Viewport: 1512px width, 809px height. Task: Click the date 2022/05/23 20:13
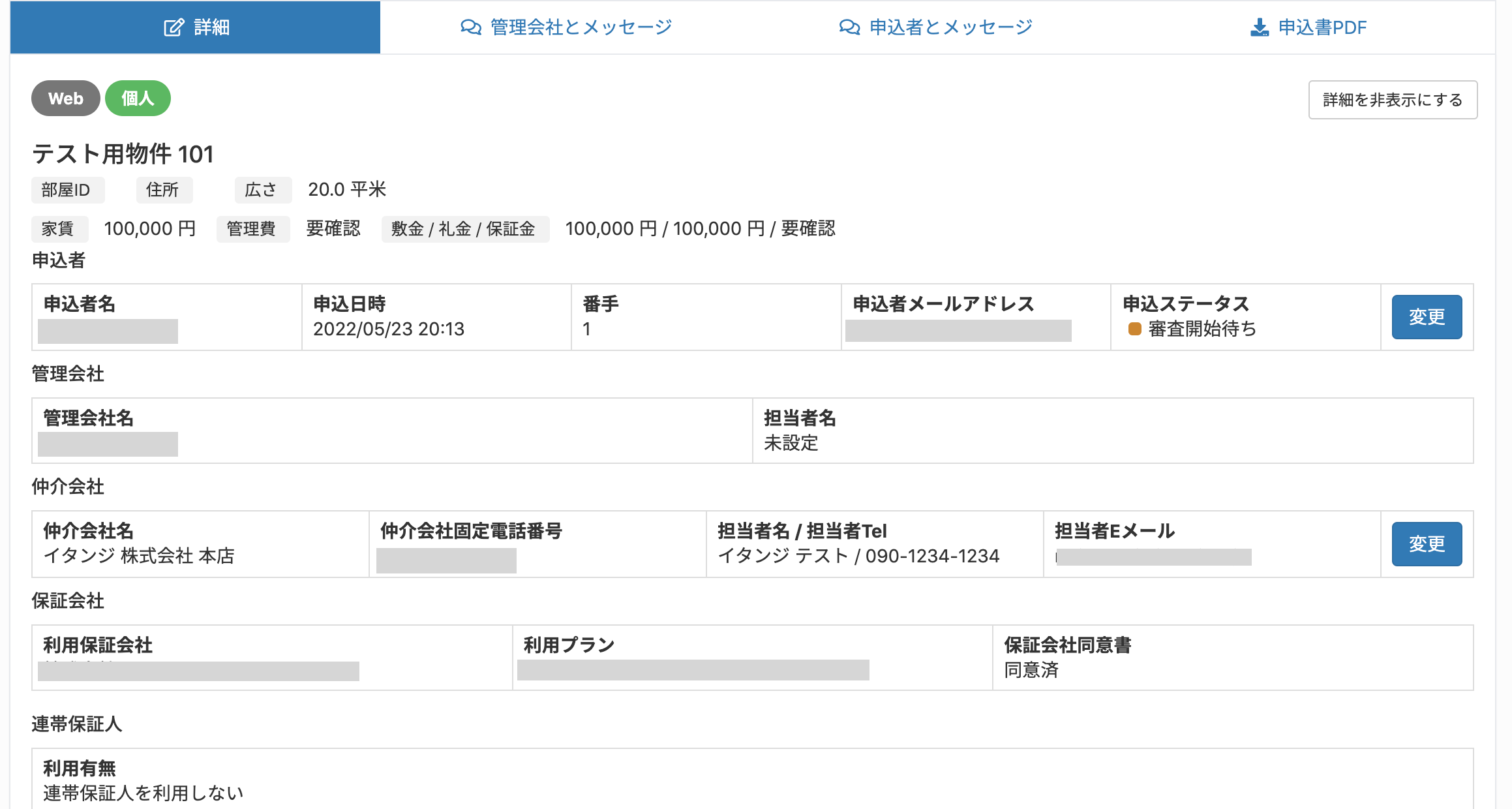(389, 329)
